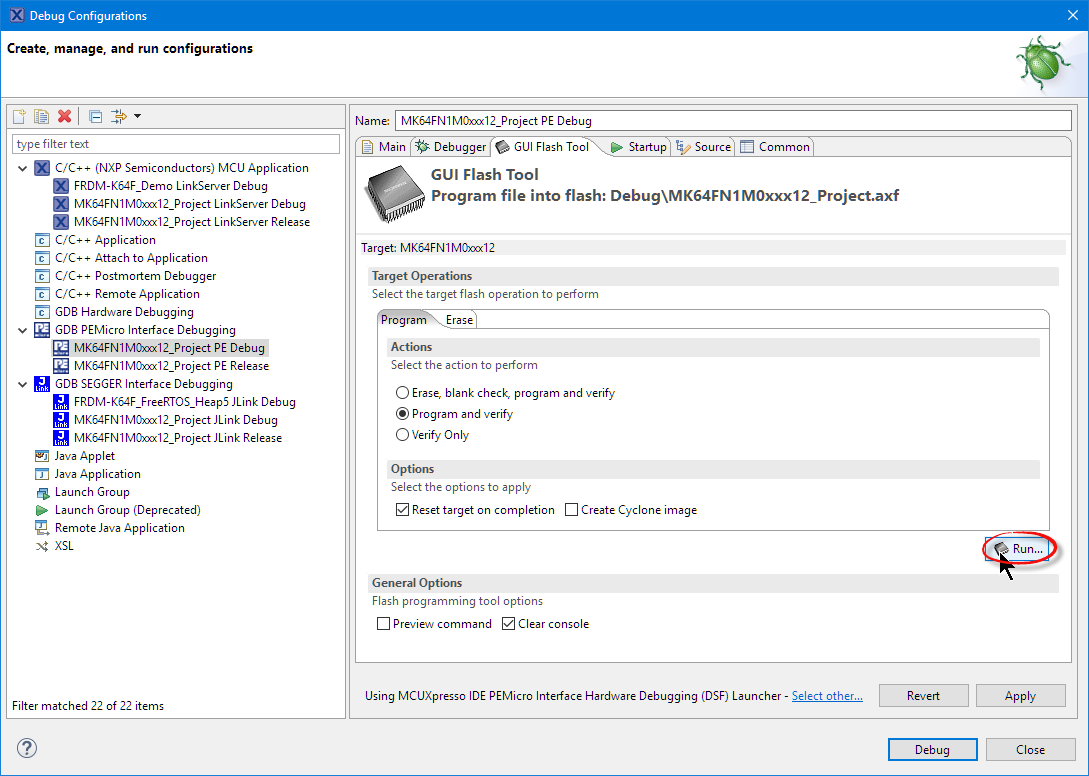Delete selected launch configuration with red X
This screenshot has width=1089, height=776.
click(65, 116)
